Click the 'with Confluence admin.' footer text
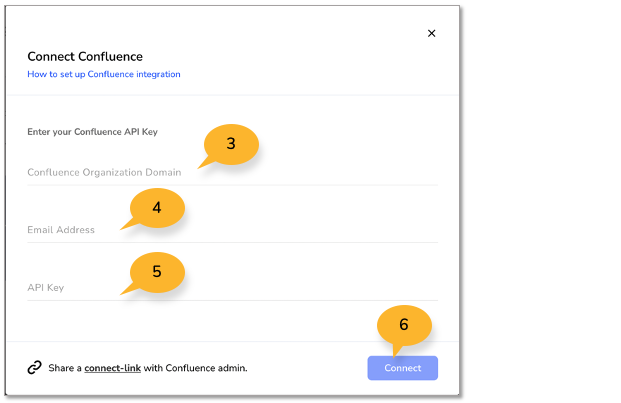Image resolution: width=621 pixels, height=403 pixels. pos(195,368)
